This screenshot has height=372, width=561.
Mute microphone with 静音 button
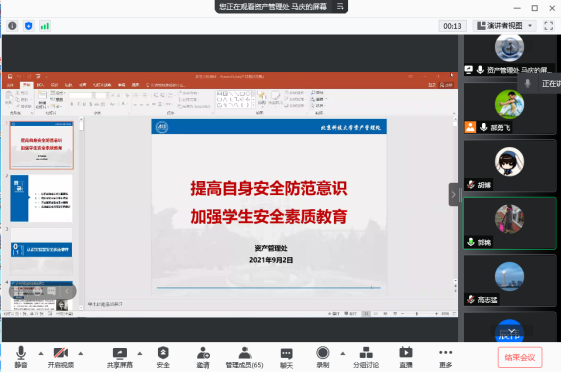(x=21, y=357)
